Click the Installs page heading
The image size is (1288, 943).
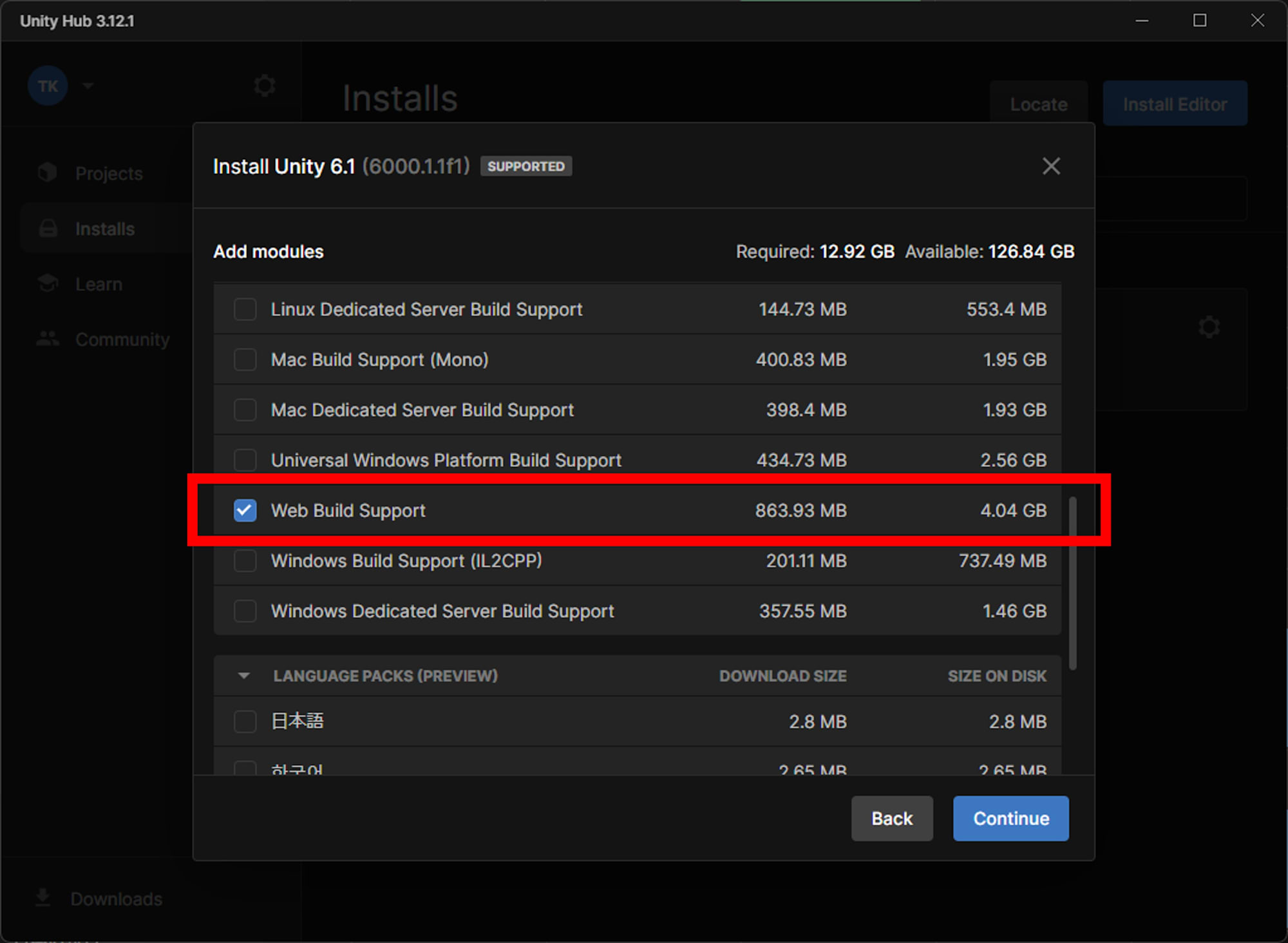[400, 99]
